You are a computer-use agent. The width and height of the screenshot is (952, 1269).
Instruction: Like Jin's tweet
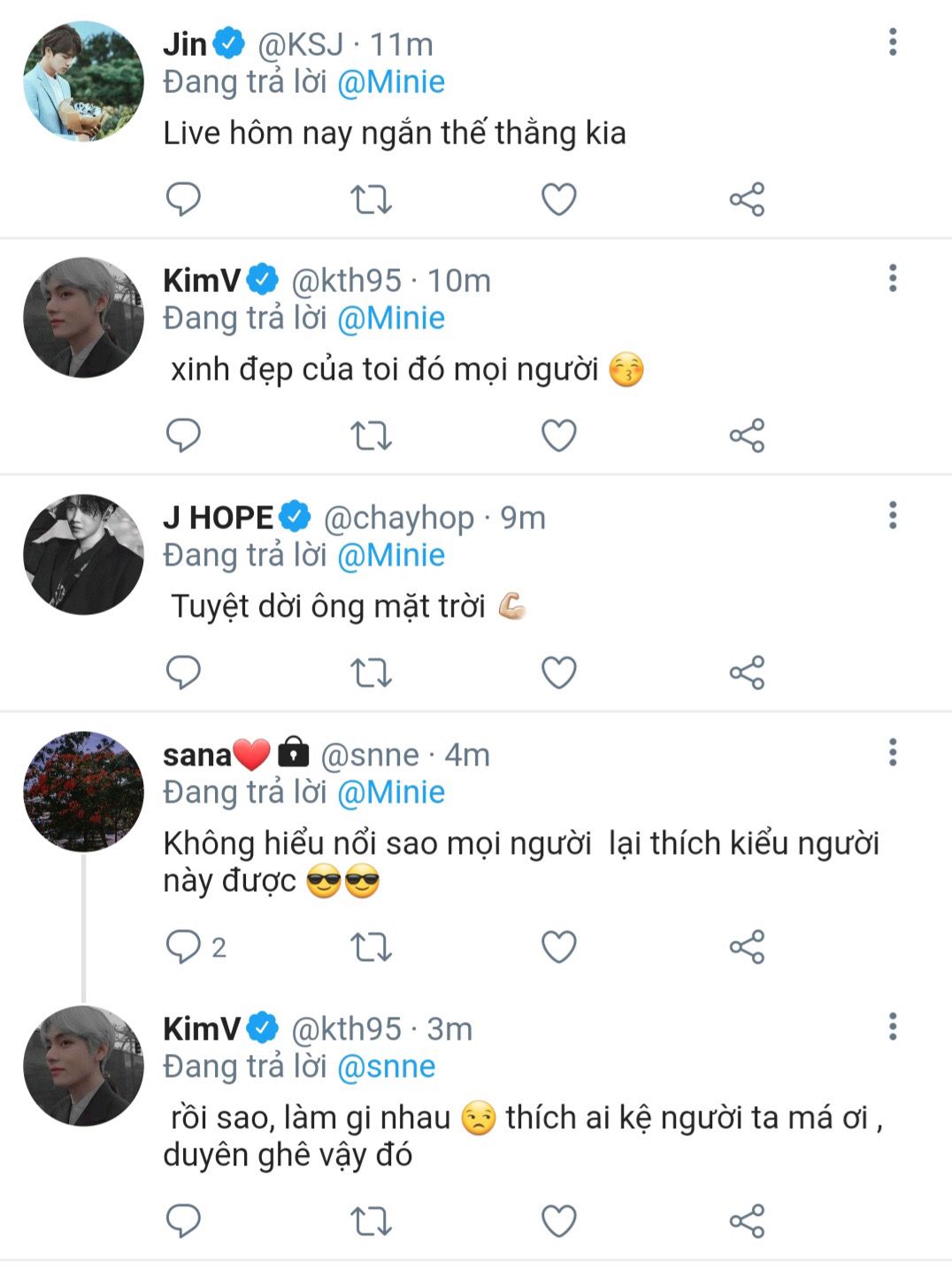point(558,199)
